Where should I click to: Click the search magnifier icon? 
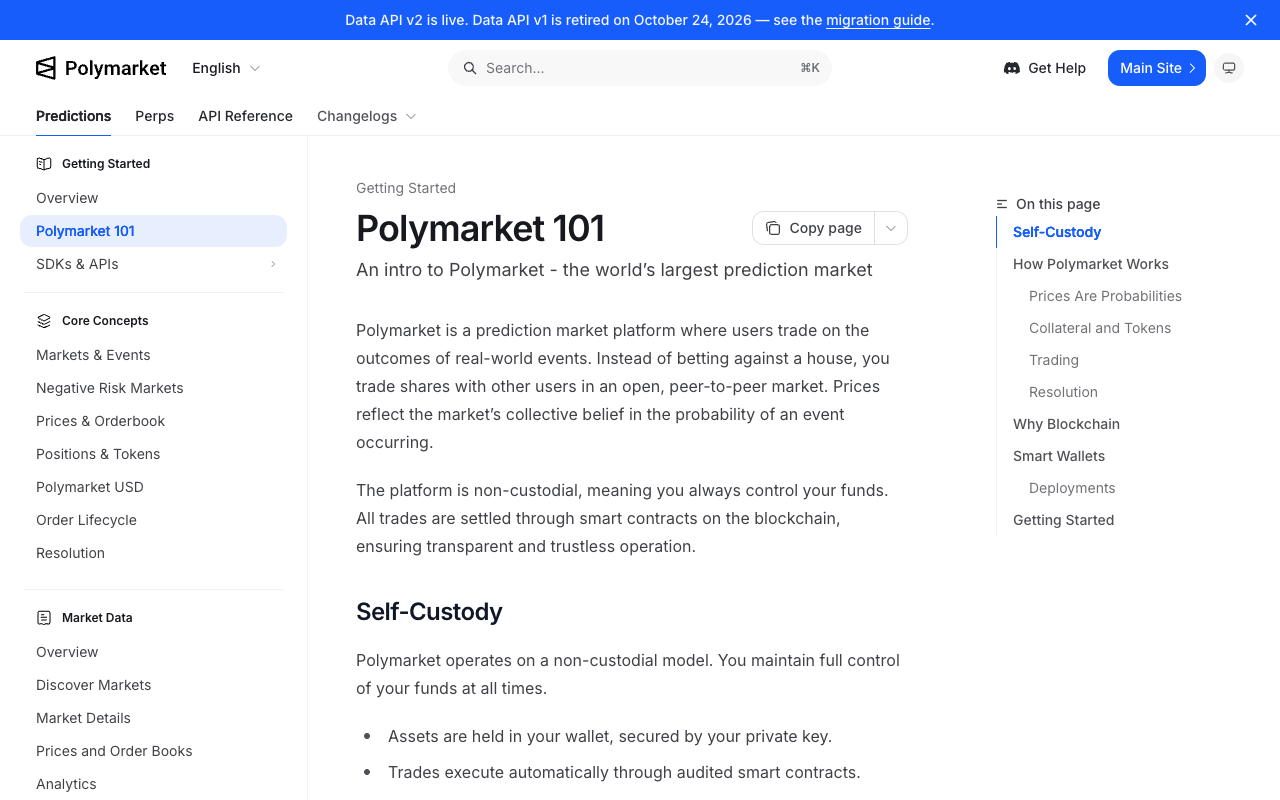tap(469, 68)
